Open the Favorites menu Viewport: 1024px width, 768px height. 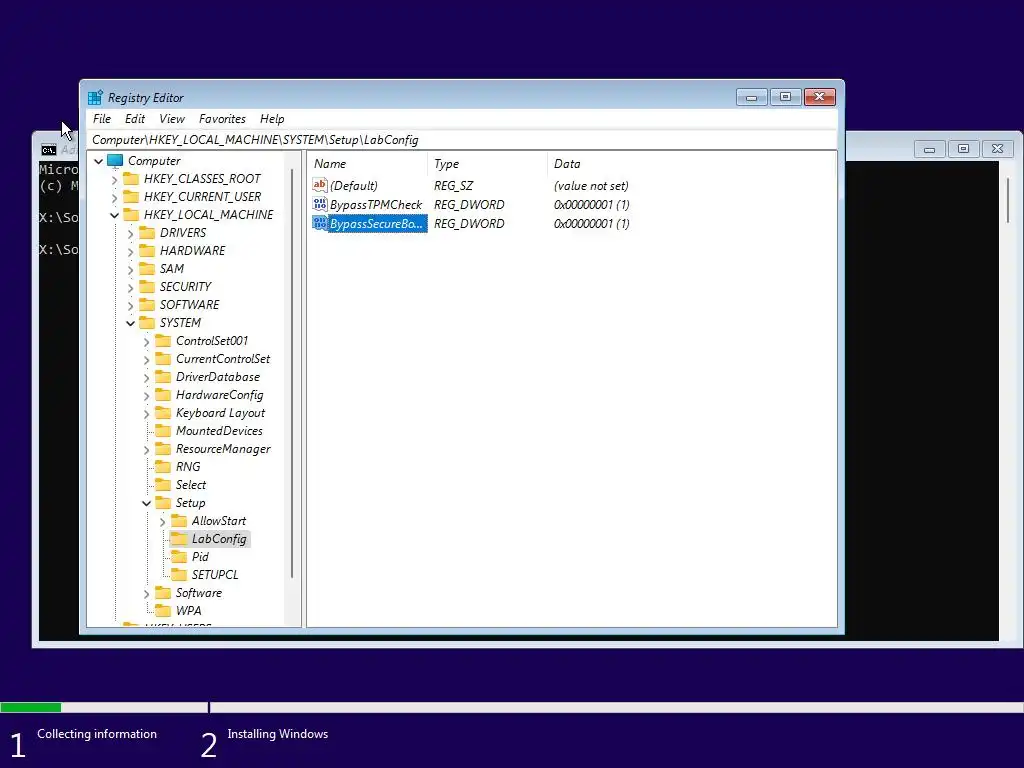(x=222, y=119)
